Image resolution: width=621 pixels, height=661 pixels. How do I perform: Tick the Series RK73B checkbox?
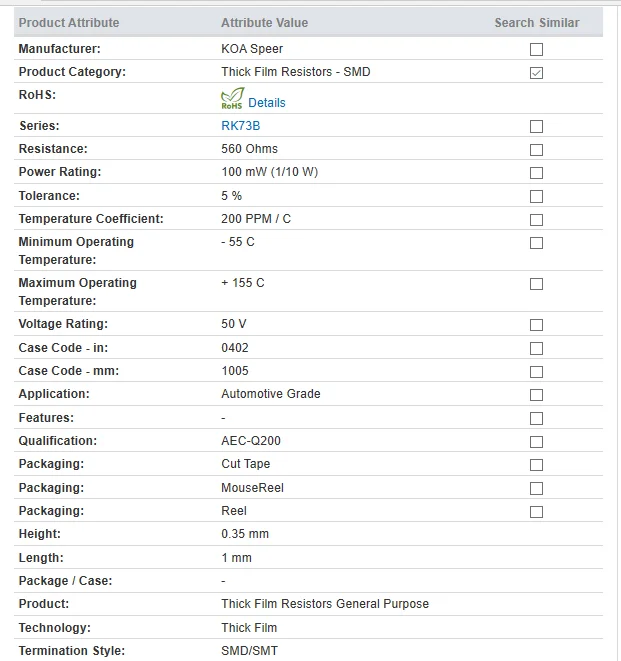536,126
